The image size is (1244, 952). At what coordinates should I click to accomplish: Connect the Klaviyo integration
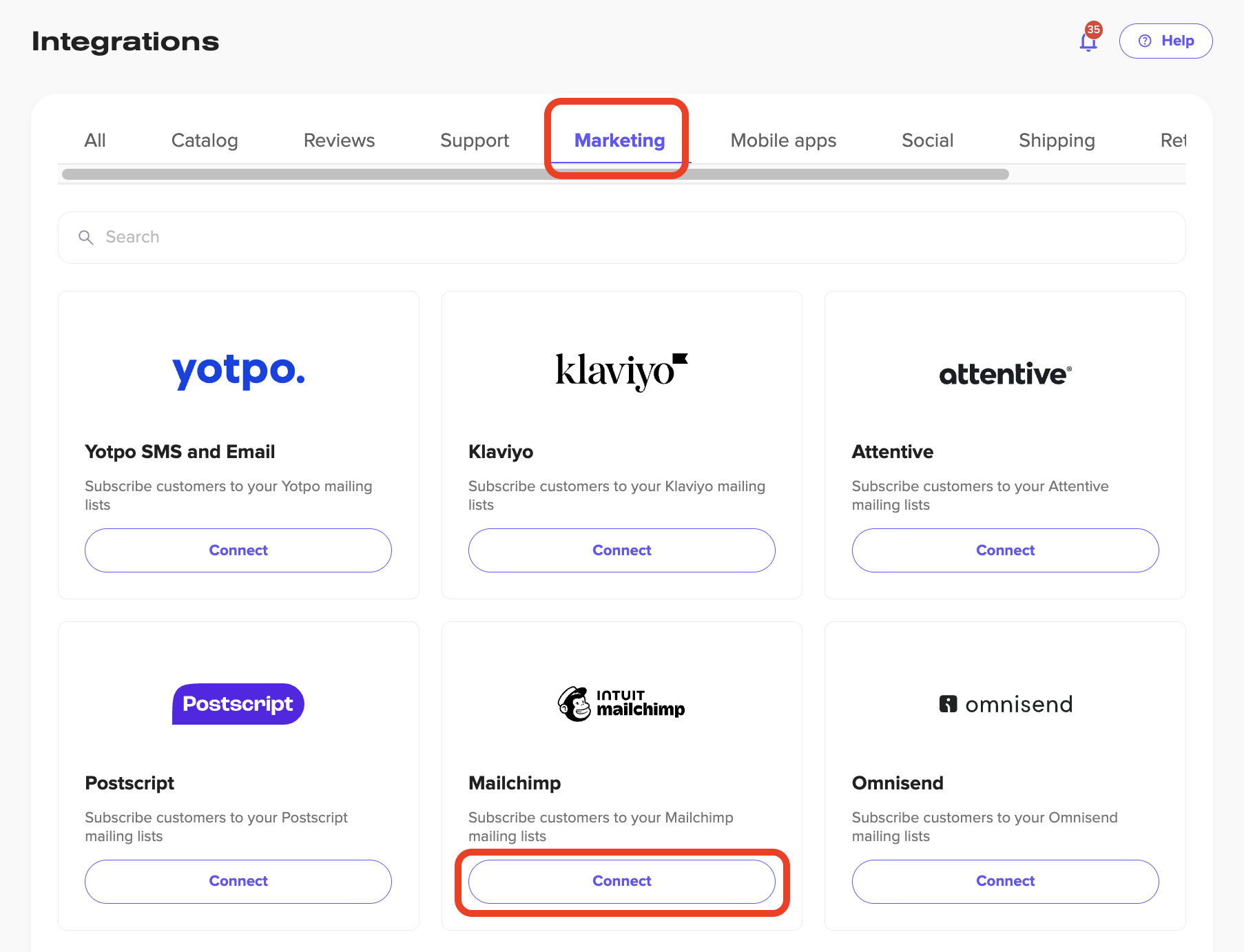tap(621, 550)
